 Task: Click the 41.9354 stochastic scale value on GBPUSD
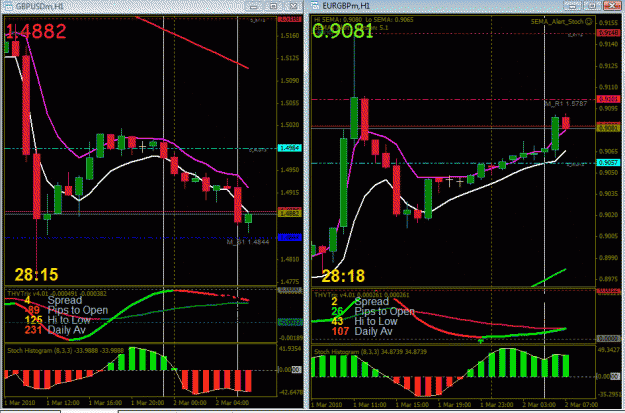[290, 348]
